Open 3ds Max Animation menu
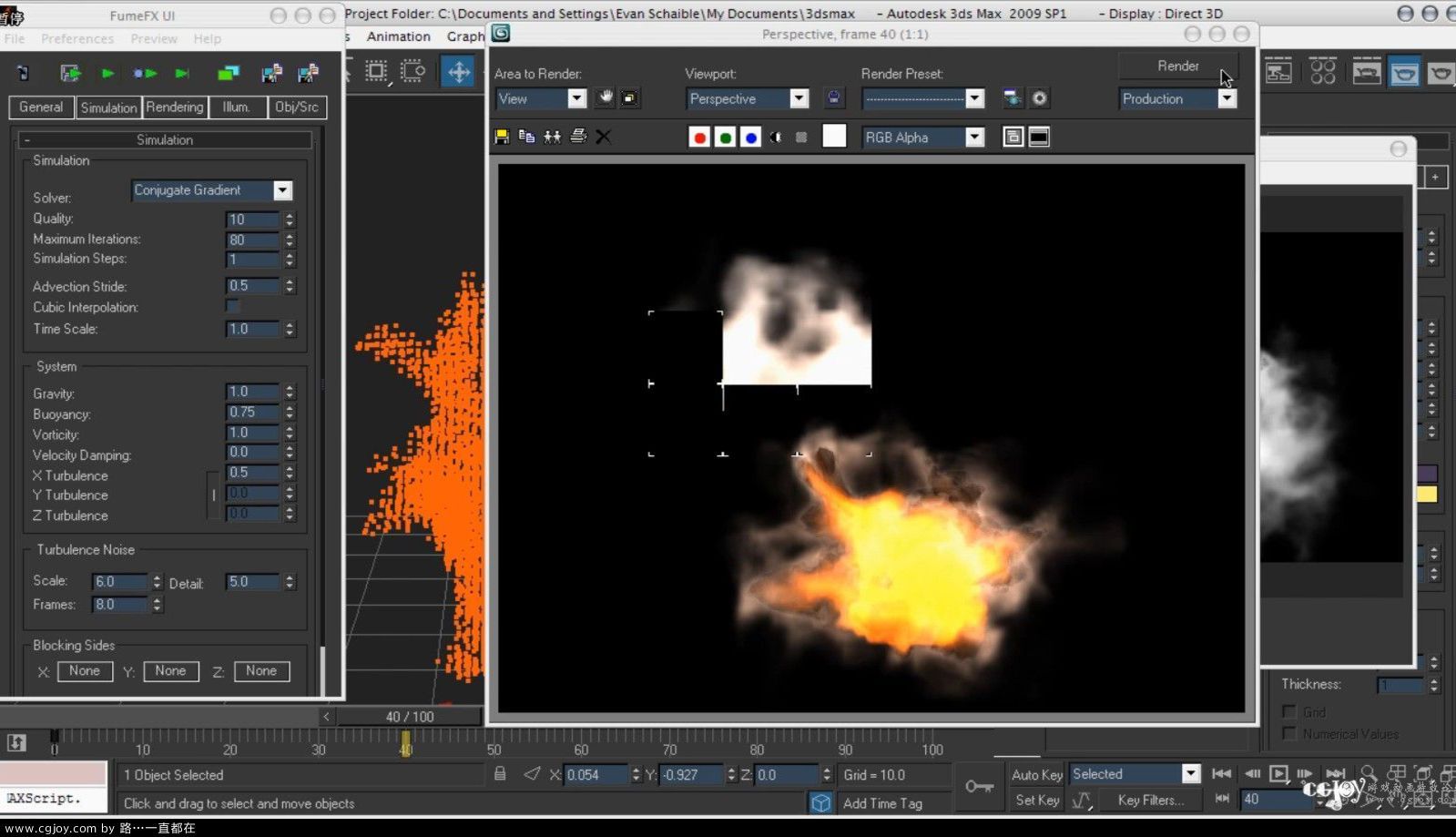The height and width of the screenshot is (837, 1456). pos(399,36)
